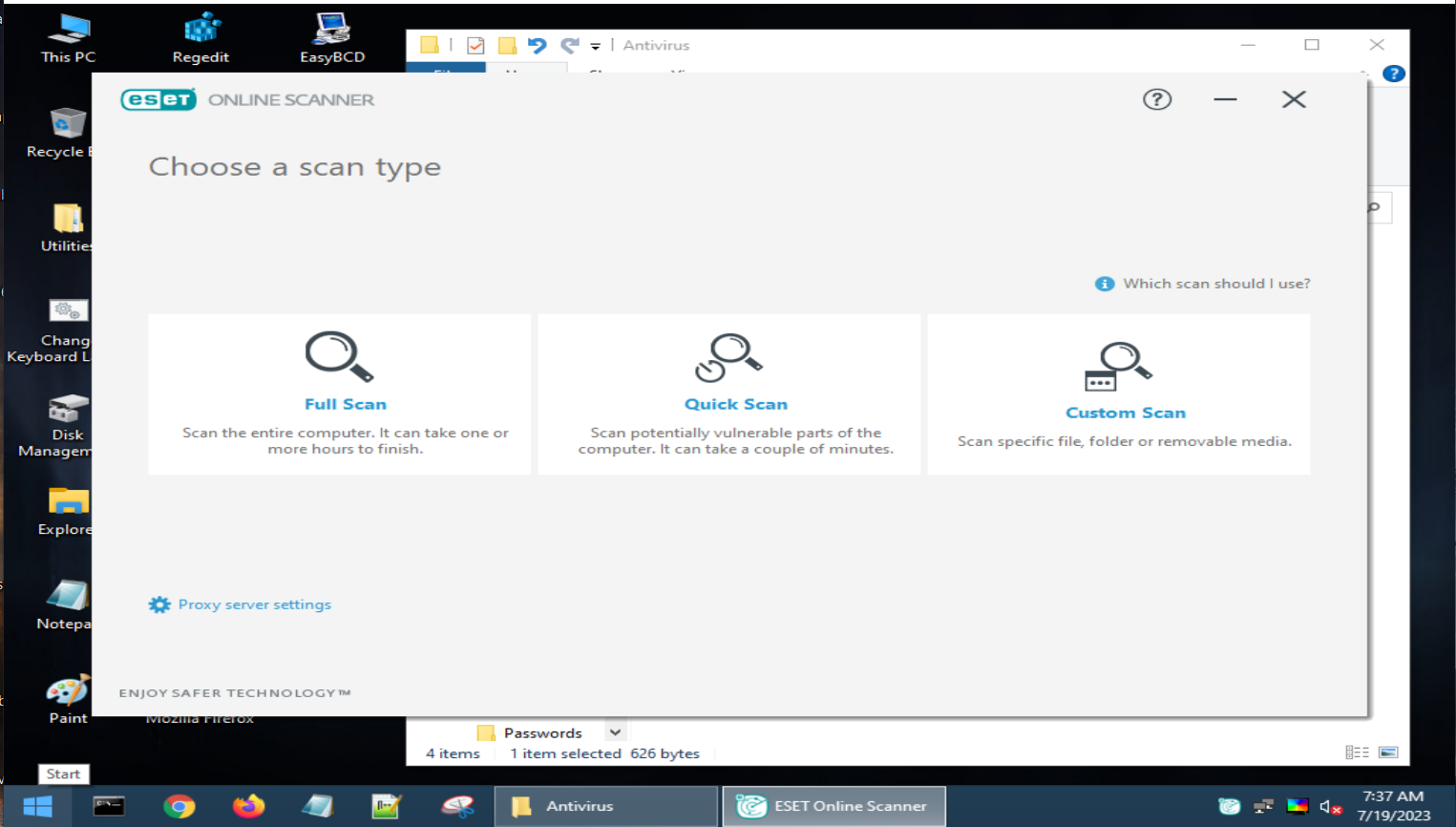The height and width of the screenshot is (827, 1456).
Task: Click blue help icon in Antivirus window
Action: pyautogui.click(x=1394, y=74)
